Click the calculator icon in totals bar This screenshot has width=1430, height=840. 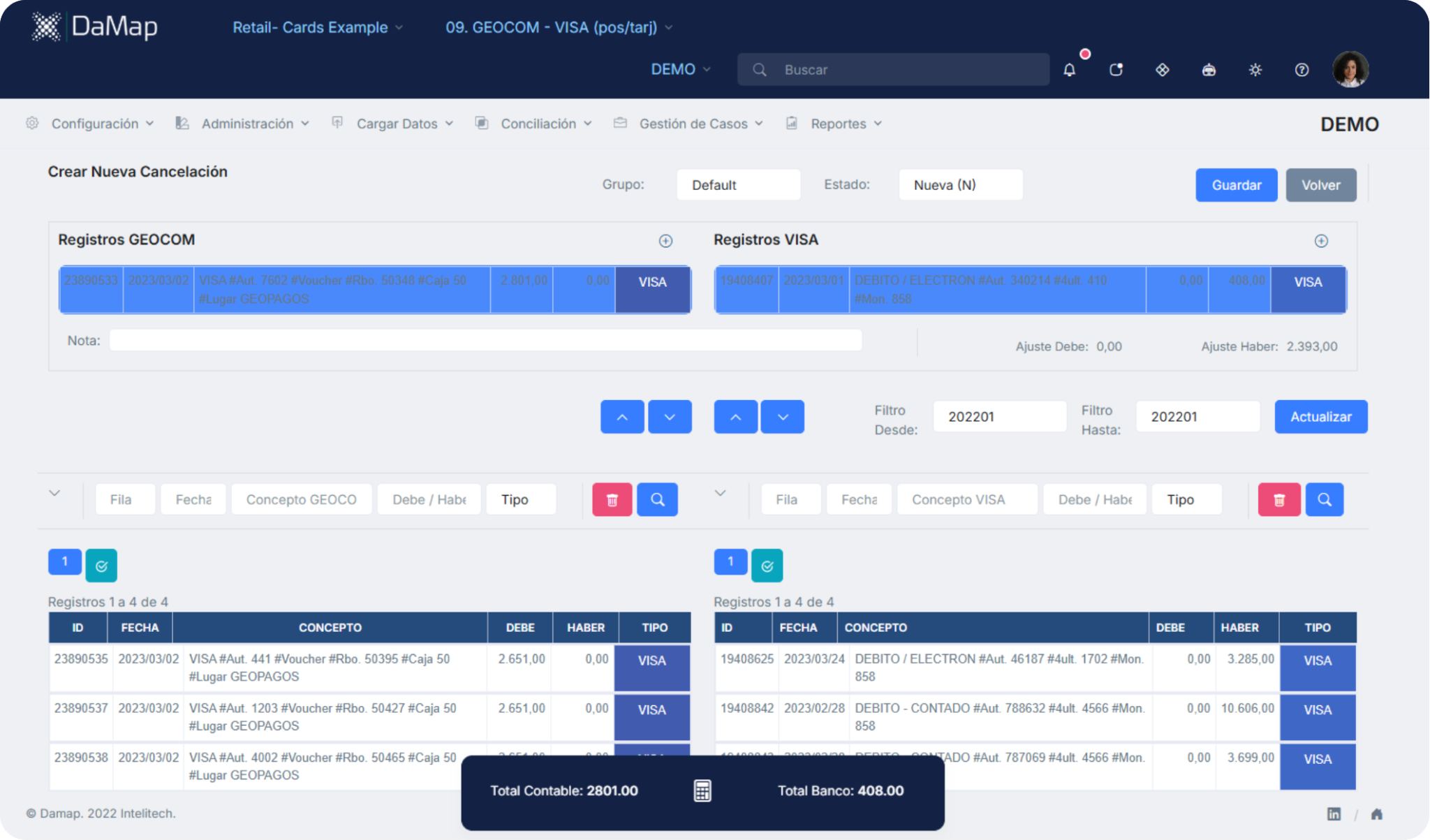702,790
